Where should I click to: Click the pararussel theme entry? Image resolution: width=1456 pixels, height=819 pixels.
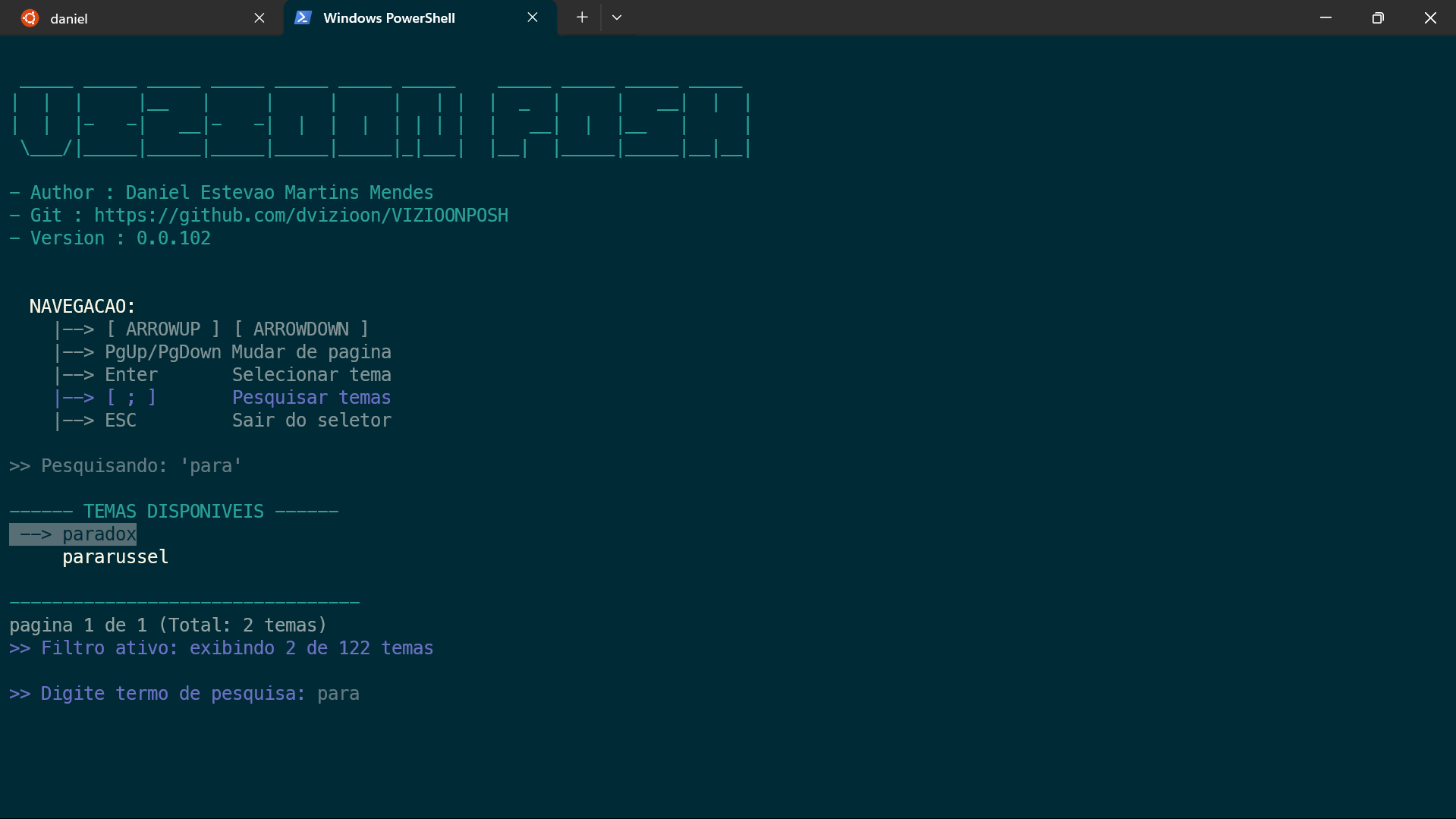(x=115, y=557)
